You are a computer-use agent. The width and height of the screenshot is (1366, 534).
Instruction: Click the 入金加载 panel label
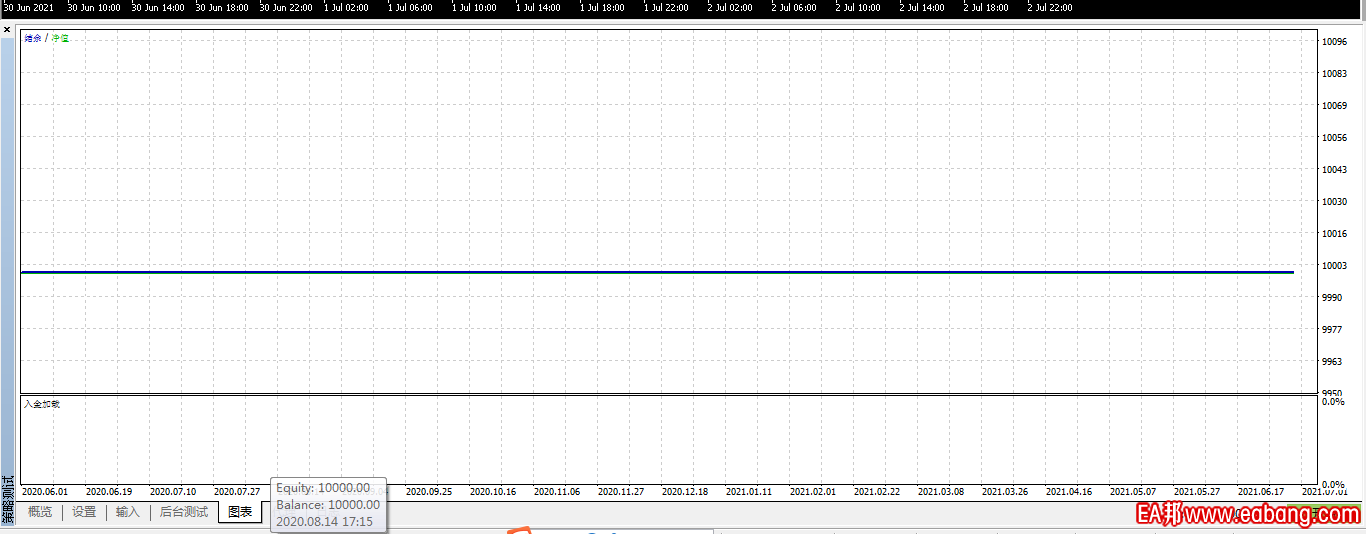tap(42, 404)
